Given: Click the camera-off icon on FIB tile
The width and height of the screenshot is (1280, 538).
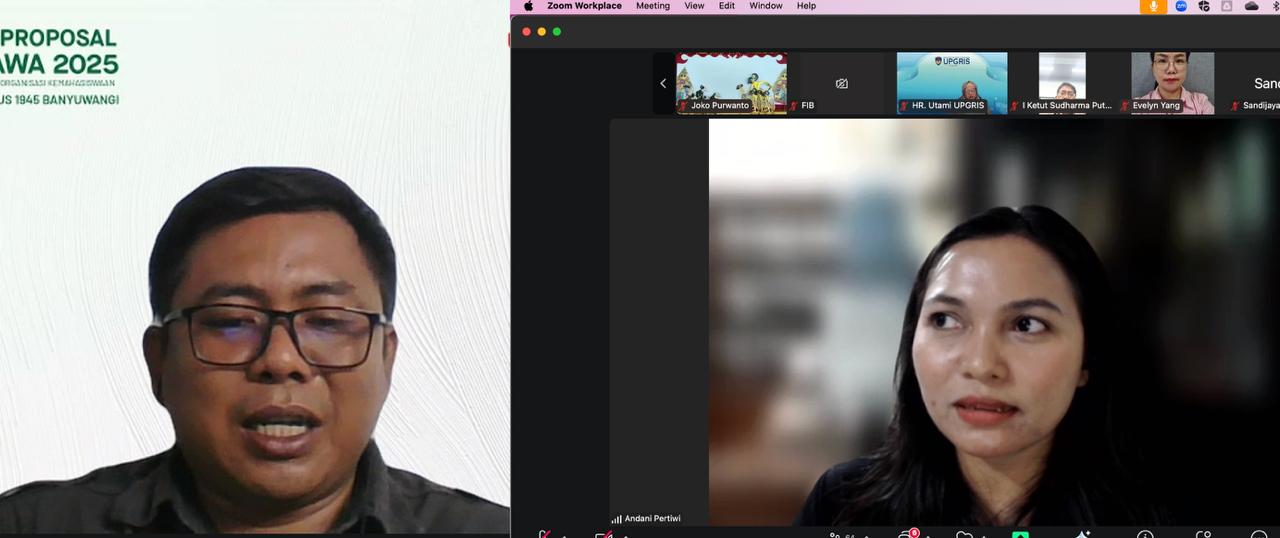Looking at the screenshot, I should pyautogui.click(x=841, y=83).
